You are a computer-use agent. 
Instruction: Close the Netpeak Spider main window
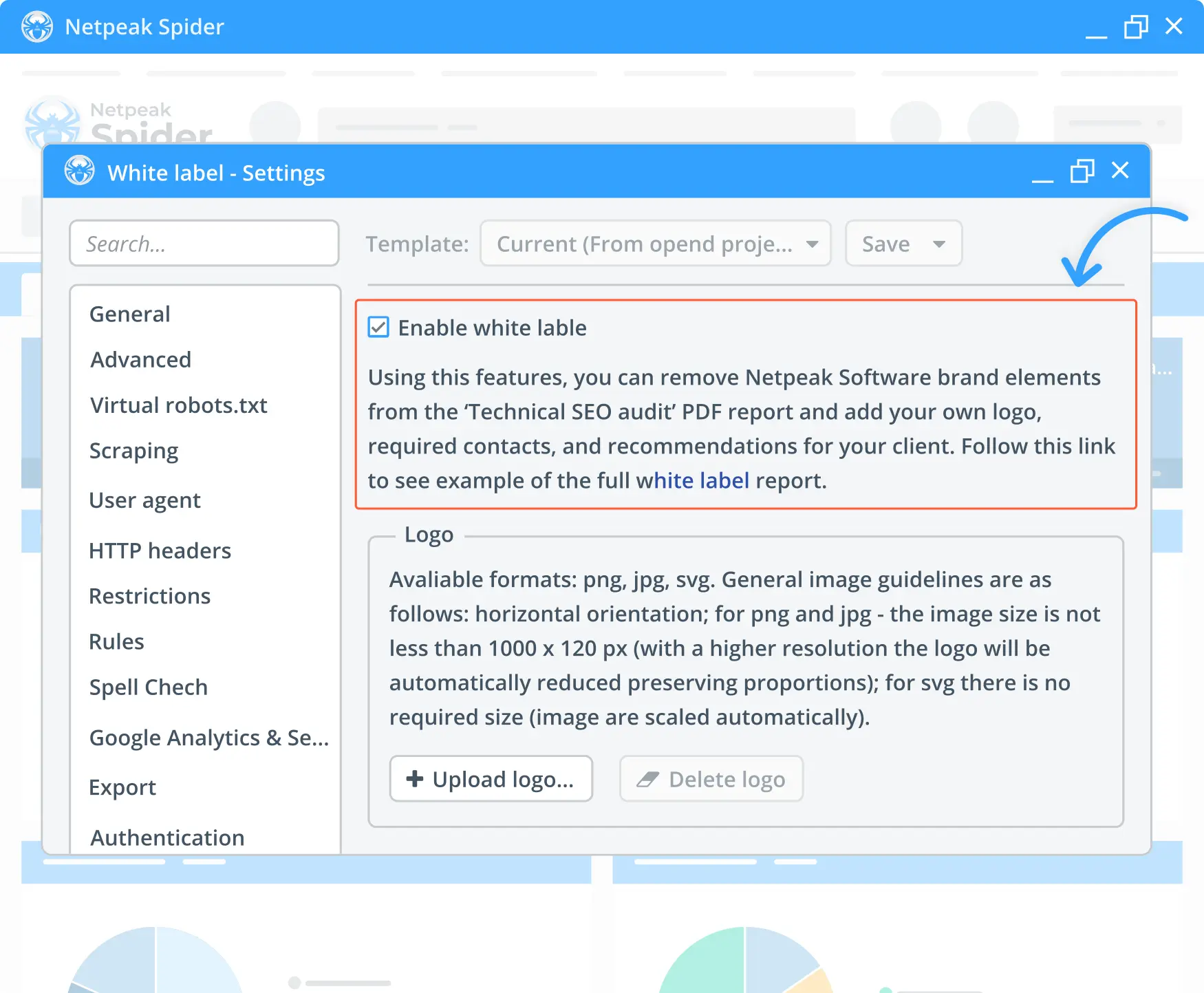click(1174, 26)
